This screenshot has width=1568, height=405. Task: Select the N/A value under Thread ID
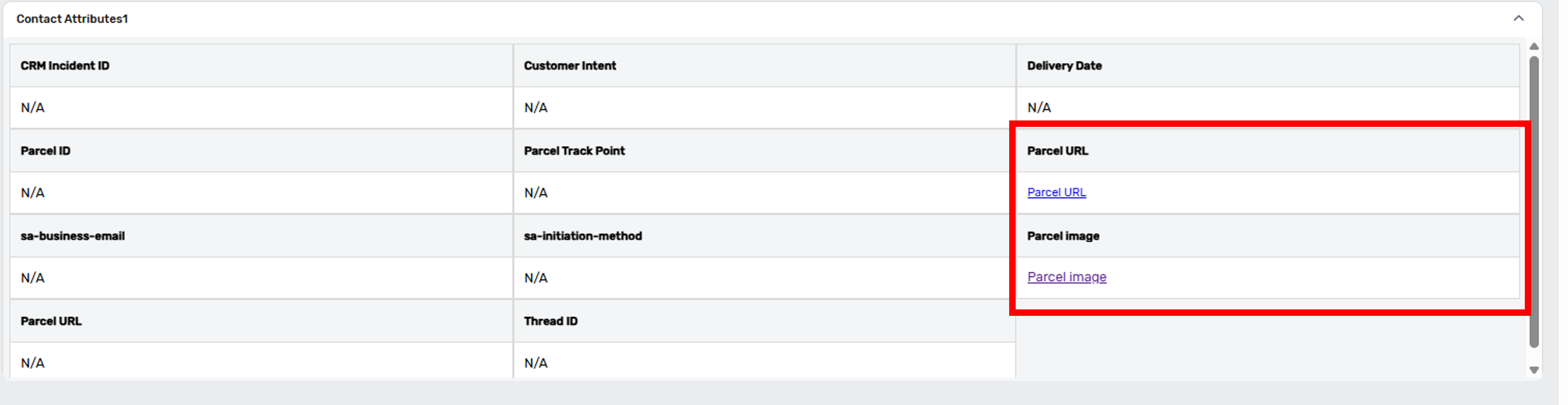coord(536,363)
